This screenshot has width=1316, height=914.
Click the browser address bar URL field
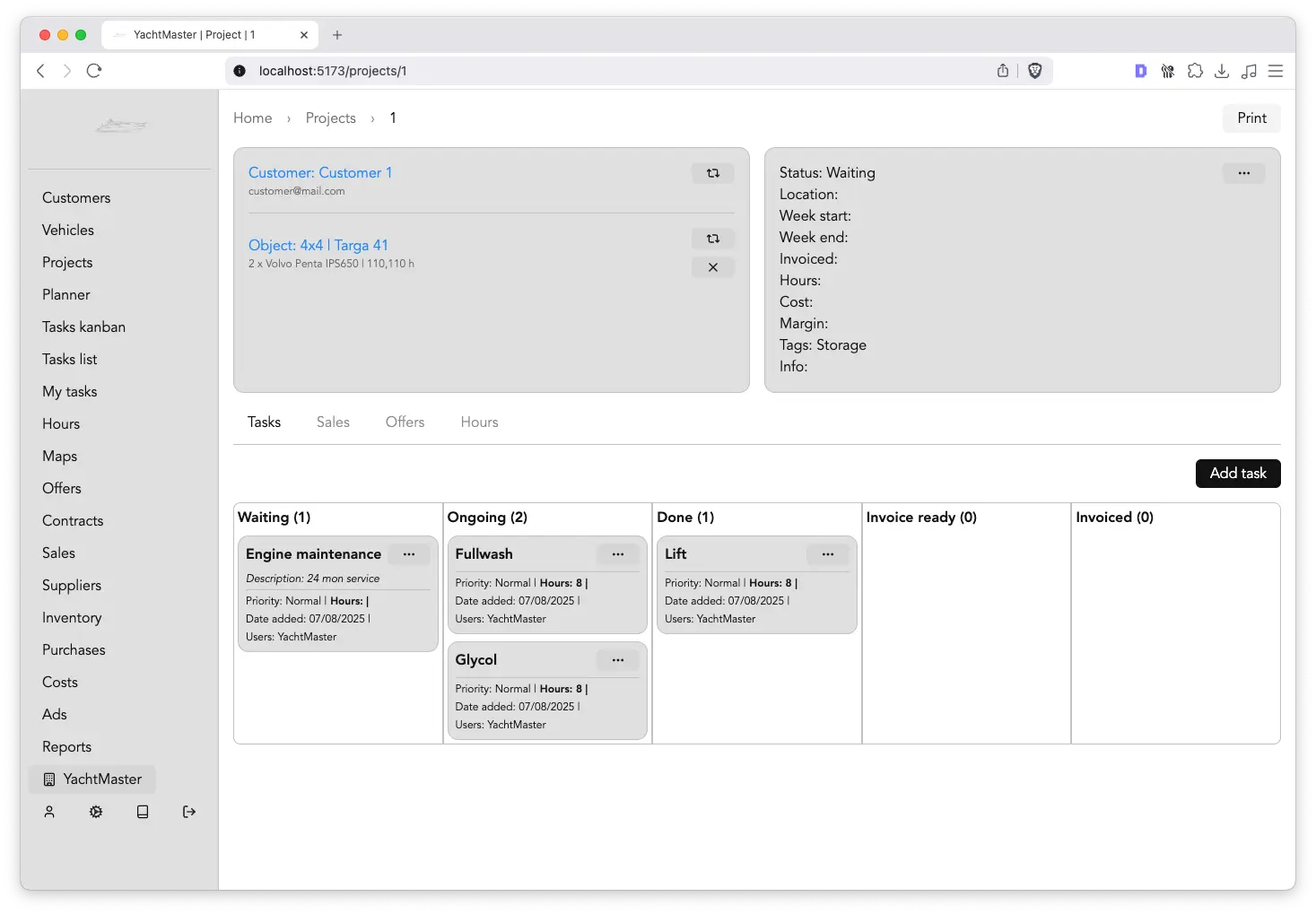tap(610, 71)
